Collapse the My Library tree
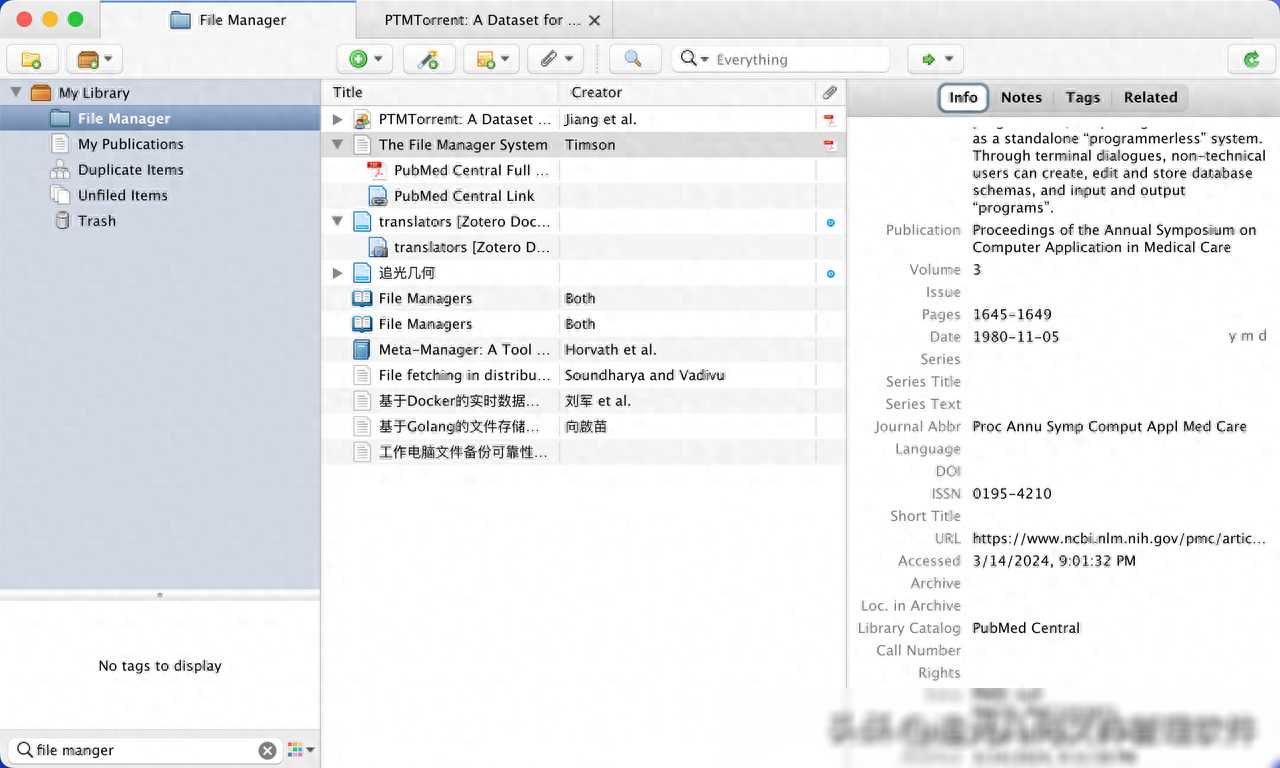The height and width of the screenshot is (768, 1280). (15, 92)
